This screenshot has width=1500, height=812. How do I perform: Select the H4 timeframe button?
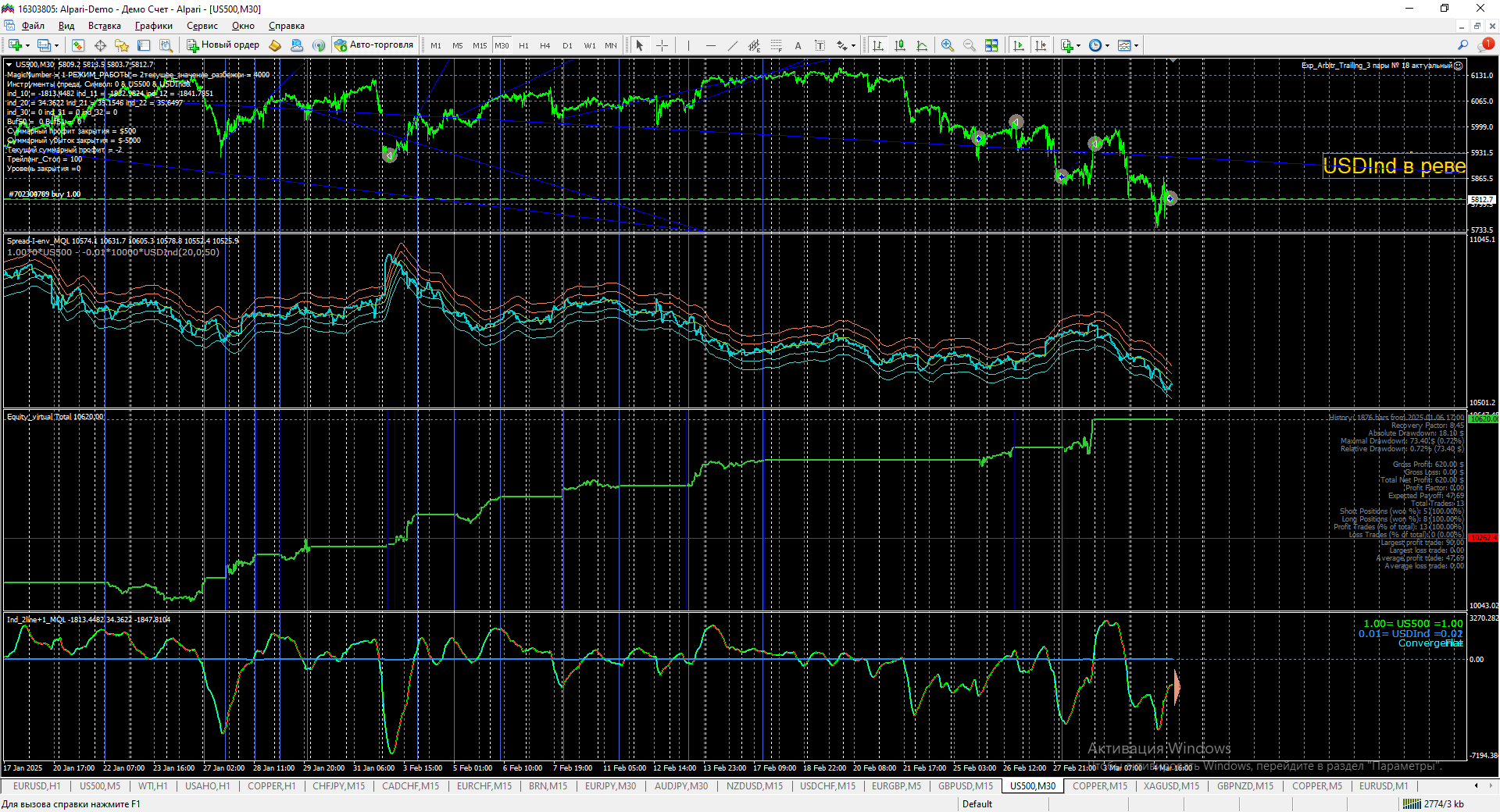tap(545, 45)
